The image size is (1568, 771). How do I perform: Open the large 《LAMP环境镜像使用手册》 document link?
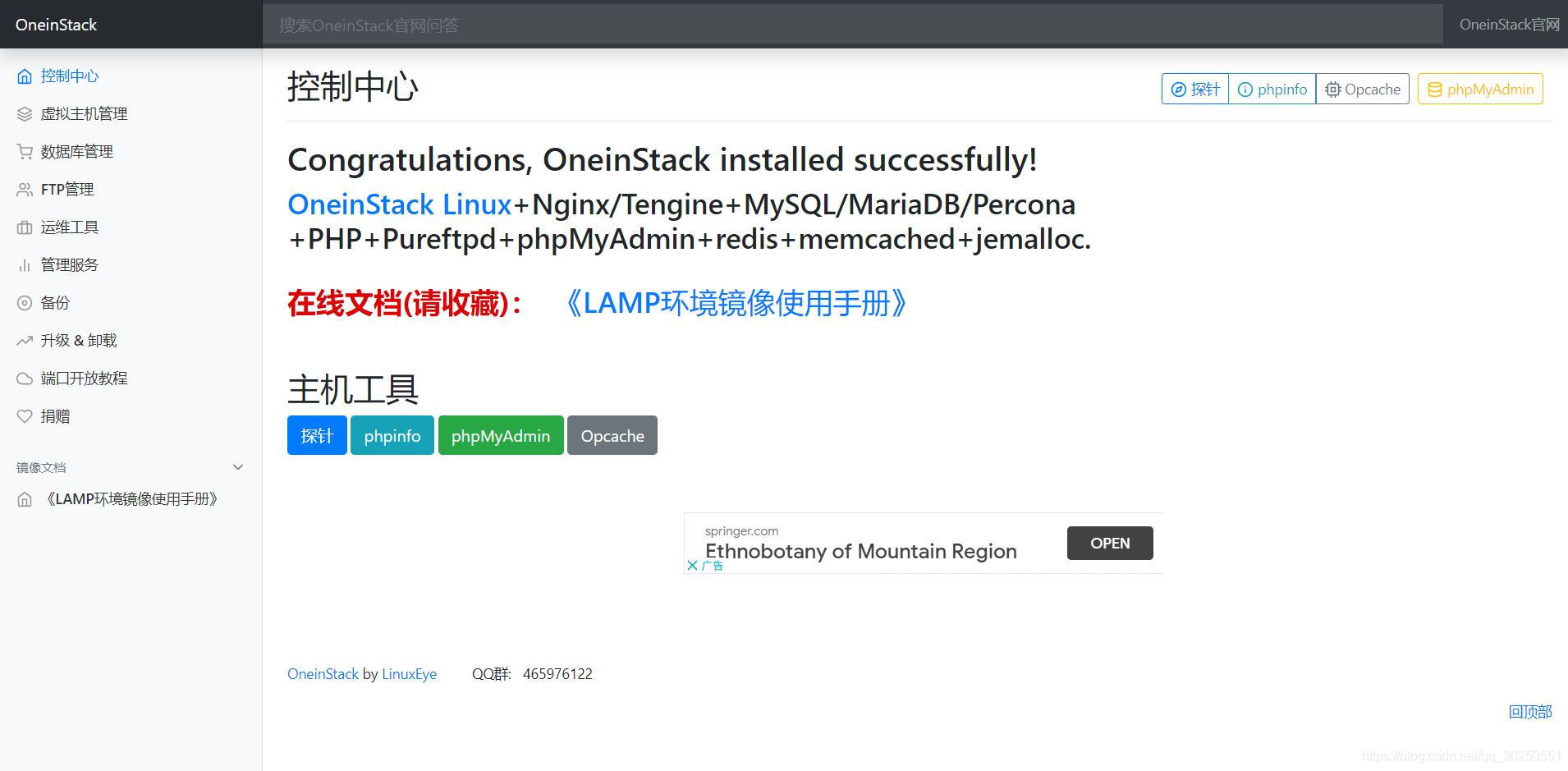(x=736, y=303)
